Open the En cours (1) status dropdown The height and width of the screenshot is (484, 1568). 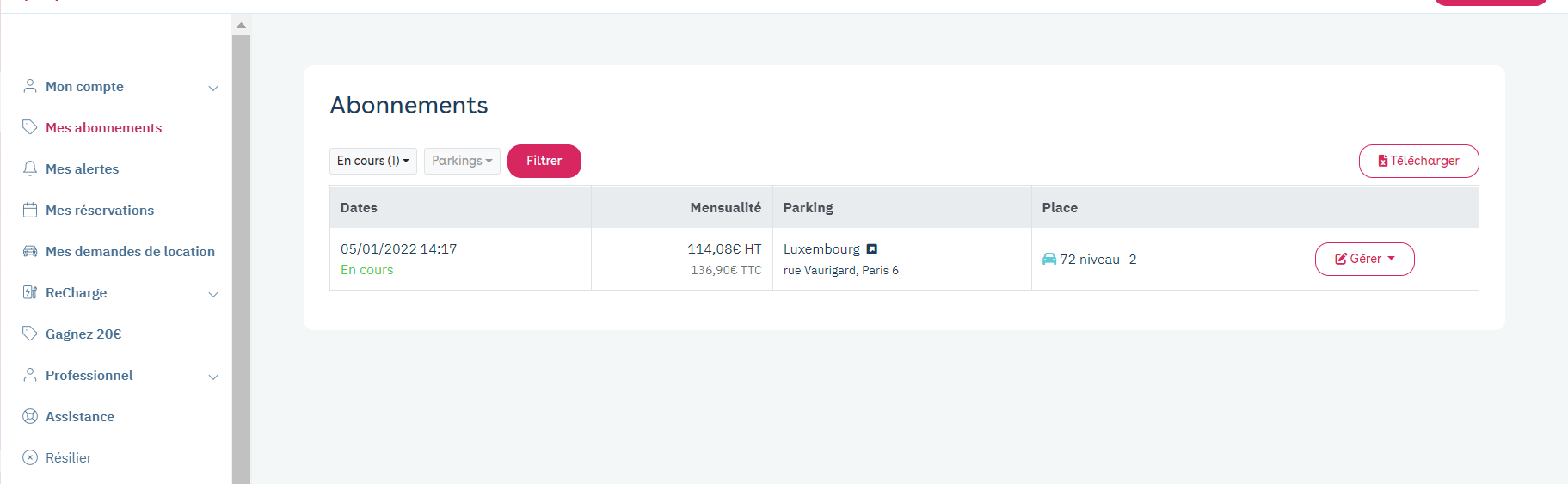click(372, 161)
